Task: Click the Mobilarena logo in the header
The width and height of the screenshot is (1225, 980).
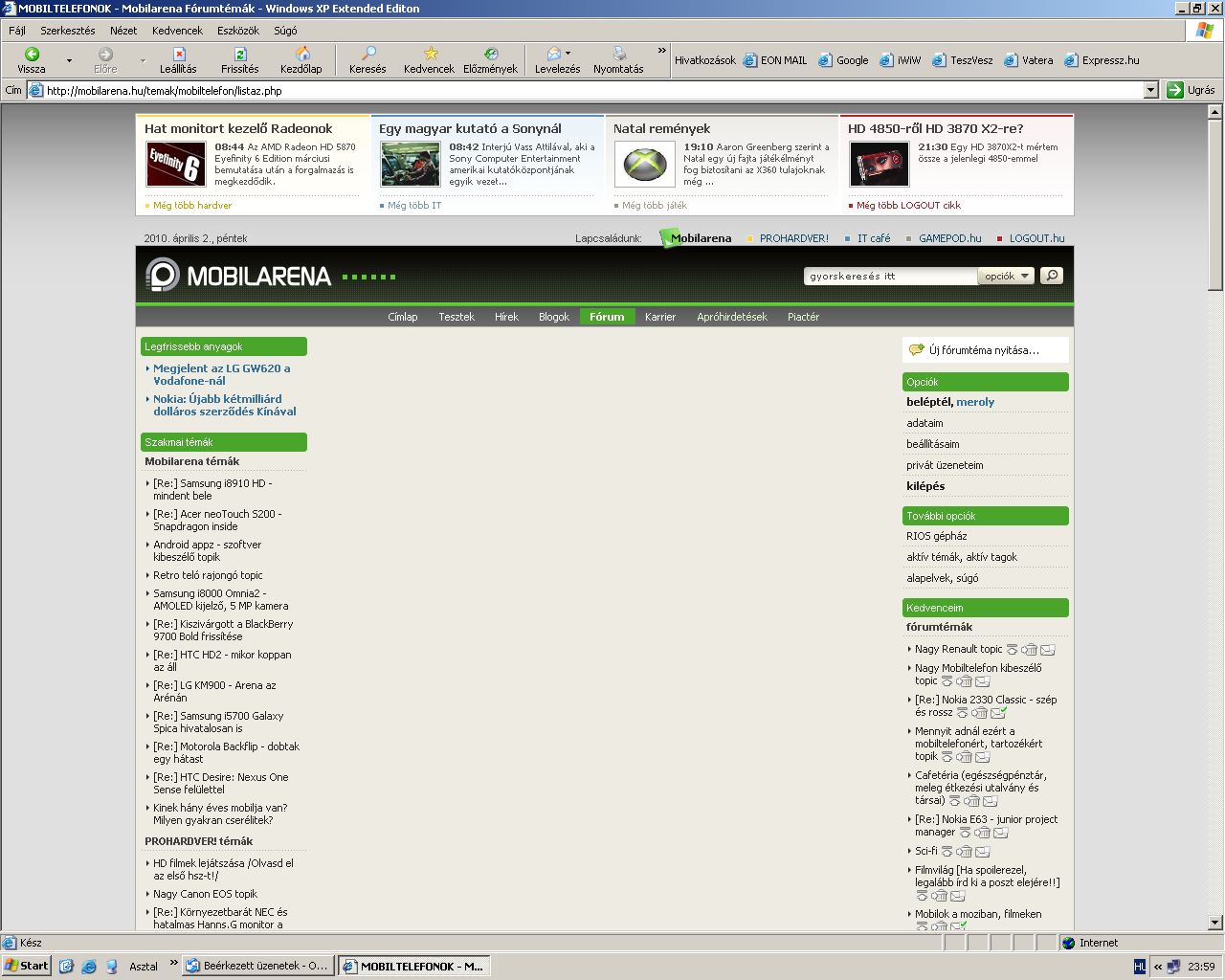Action: coord(238,276)
